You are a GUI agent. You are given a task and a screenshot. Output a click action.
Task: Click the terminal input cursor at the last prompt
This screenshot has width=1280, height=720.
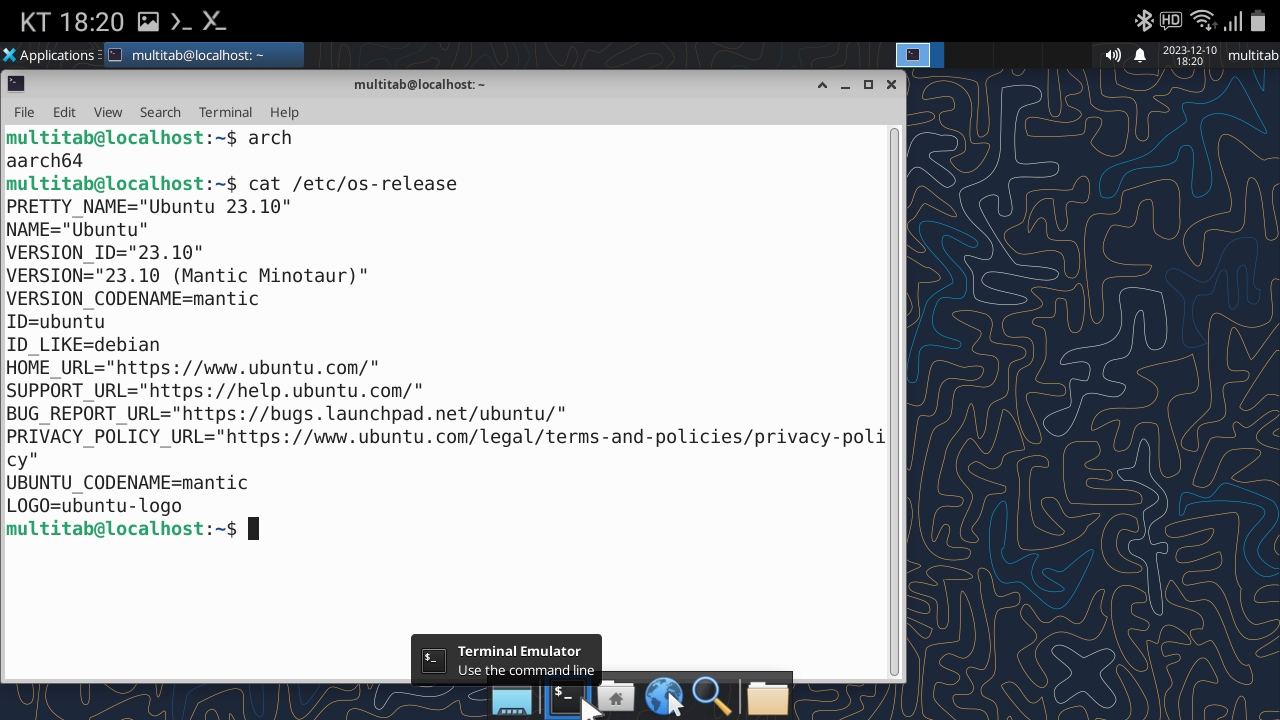click(x=253, y=528)
